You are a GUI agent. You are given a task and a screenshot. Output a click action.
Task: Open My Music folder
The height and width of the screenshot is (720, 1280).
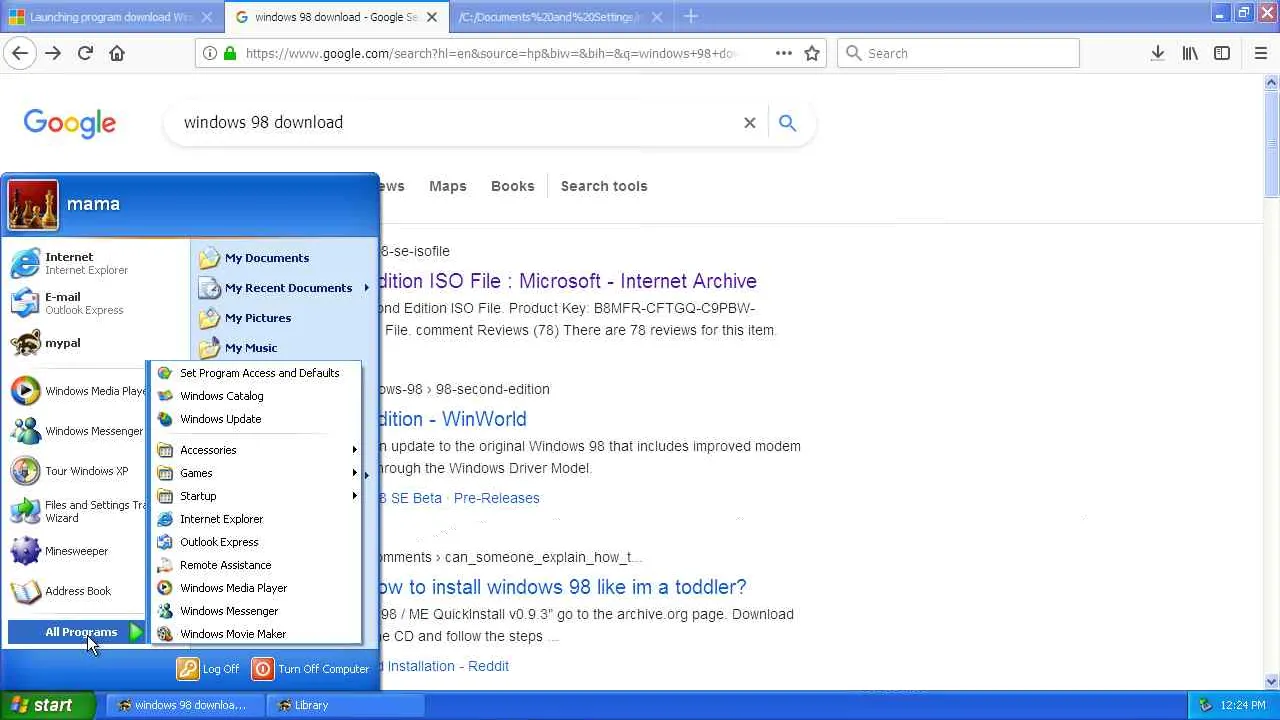point(284,348)
